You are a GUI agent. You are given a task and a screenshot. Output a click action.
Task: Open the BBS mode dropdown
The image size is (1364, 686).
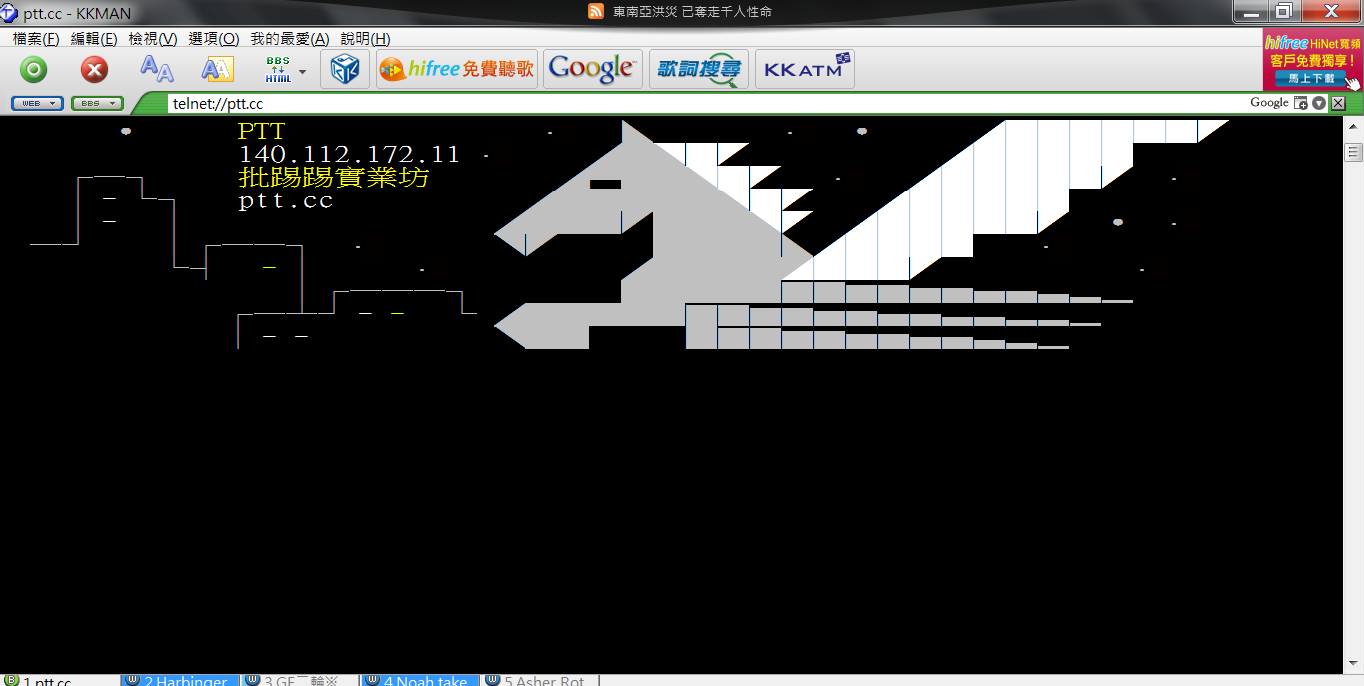pyautogui.click(x=97, y=103)
